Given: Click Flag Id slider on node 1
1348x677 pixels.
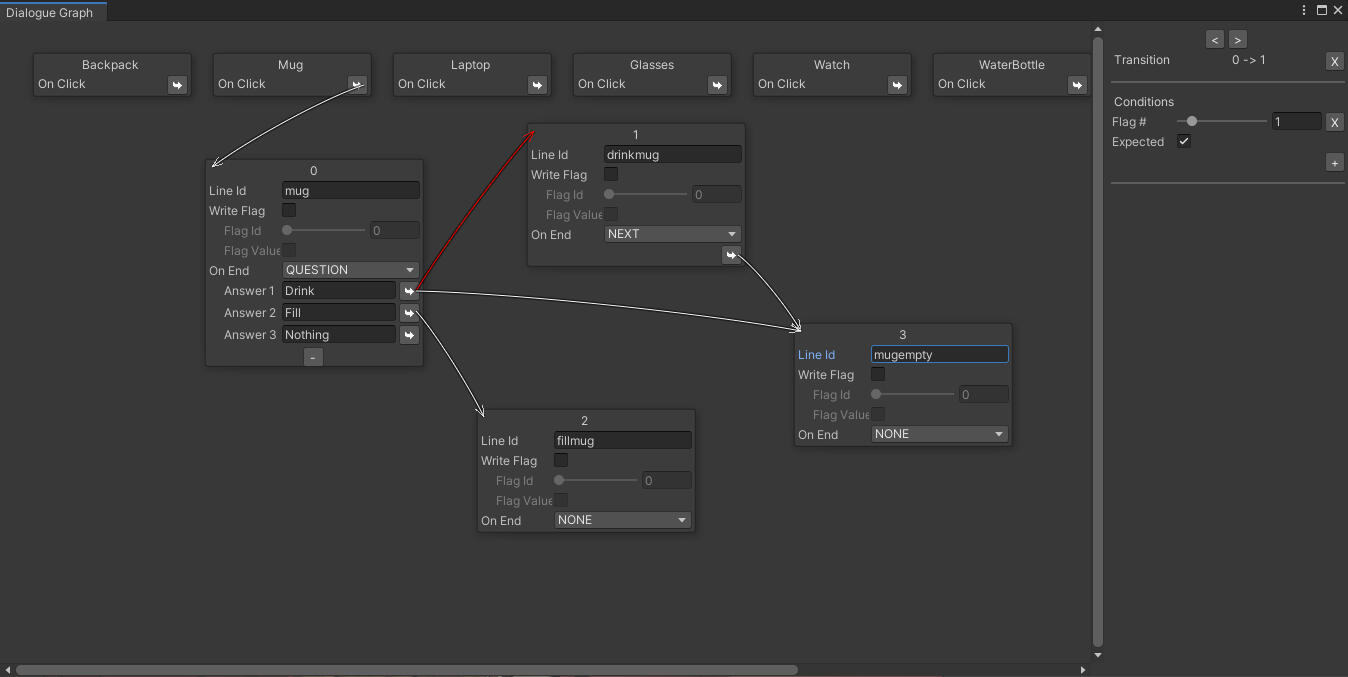Looking at the screenshot, I should coord(647,195).
